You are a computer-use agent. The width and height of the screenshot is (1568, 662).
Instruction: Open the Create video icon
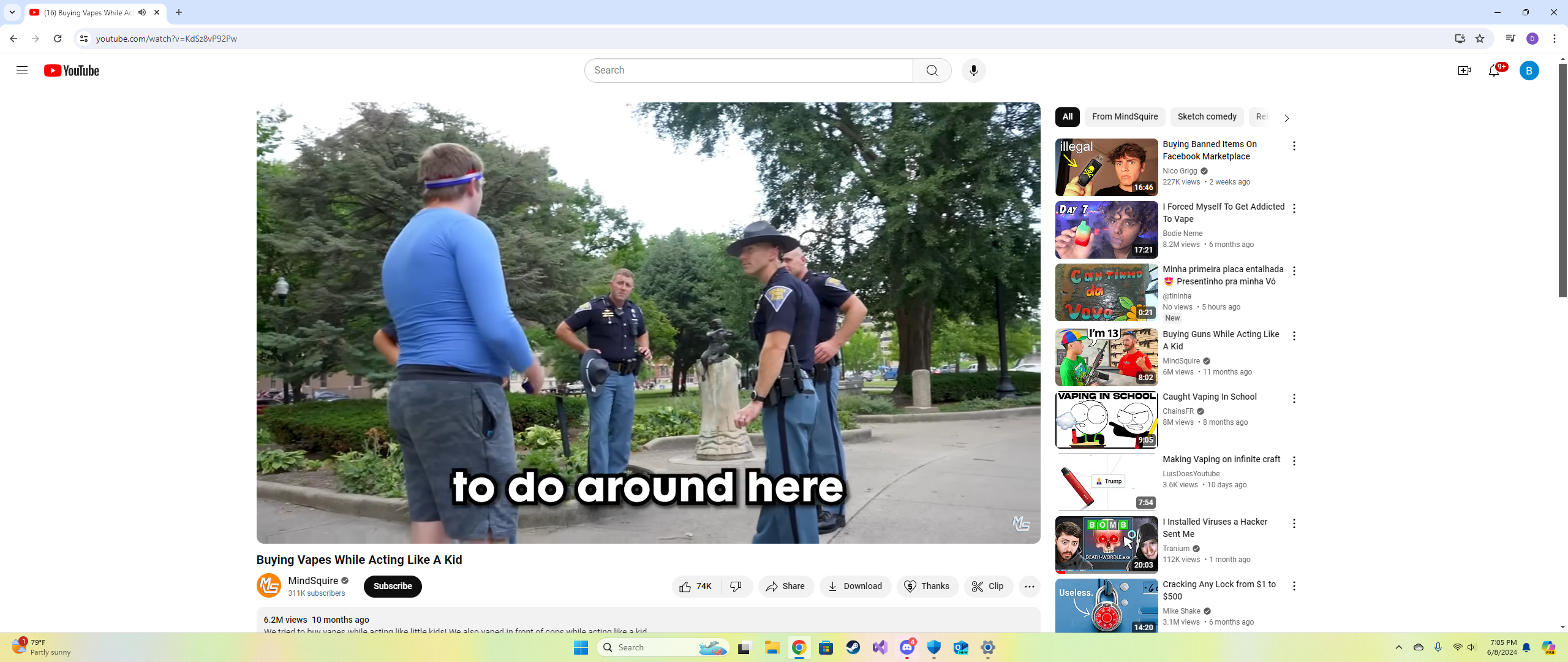[1464, 70]
